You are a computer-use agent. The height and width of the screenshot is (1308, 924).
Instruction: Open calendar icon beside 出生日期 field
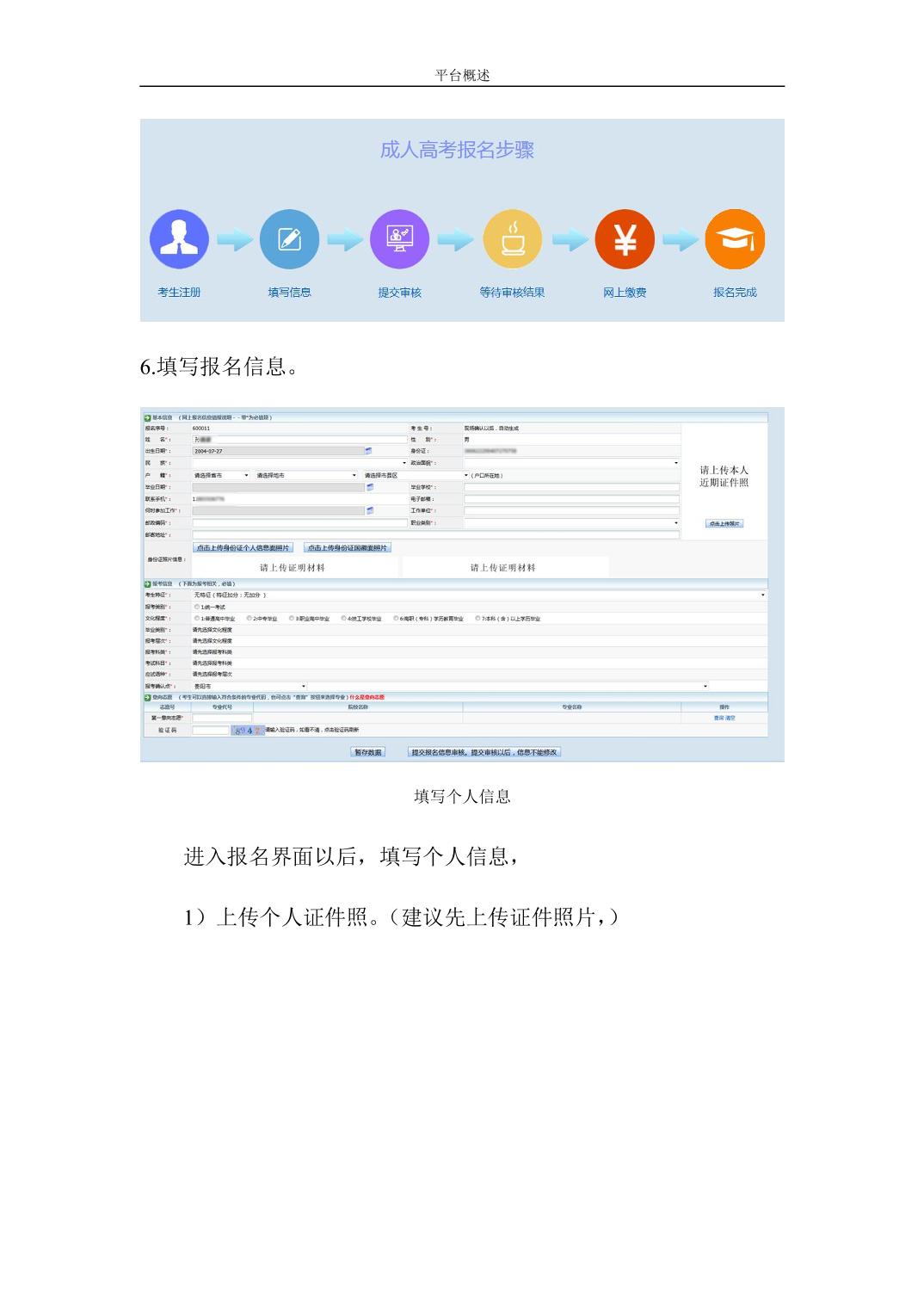pos(369,451)
